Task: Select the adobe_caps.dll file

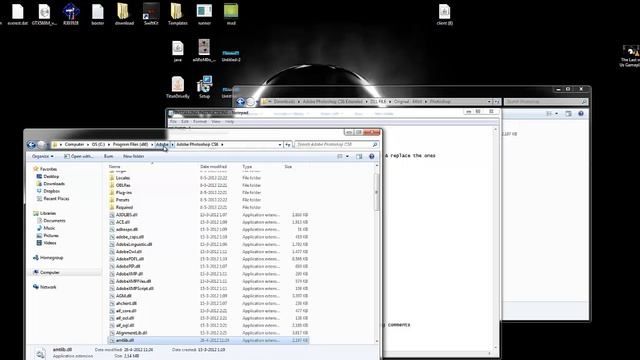Action: [130, 237]
